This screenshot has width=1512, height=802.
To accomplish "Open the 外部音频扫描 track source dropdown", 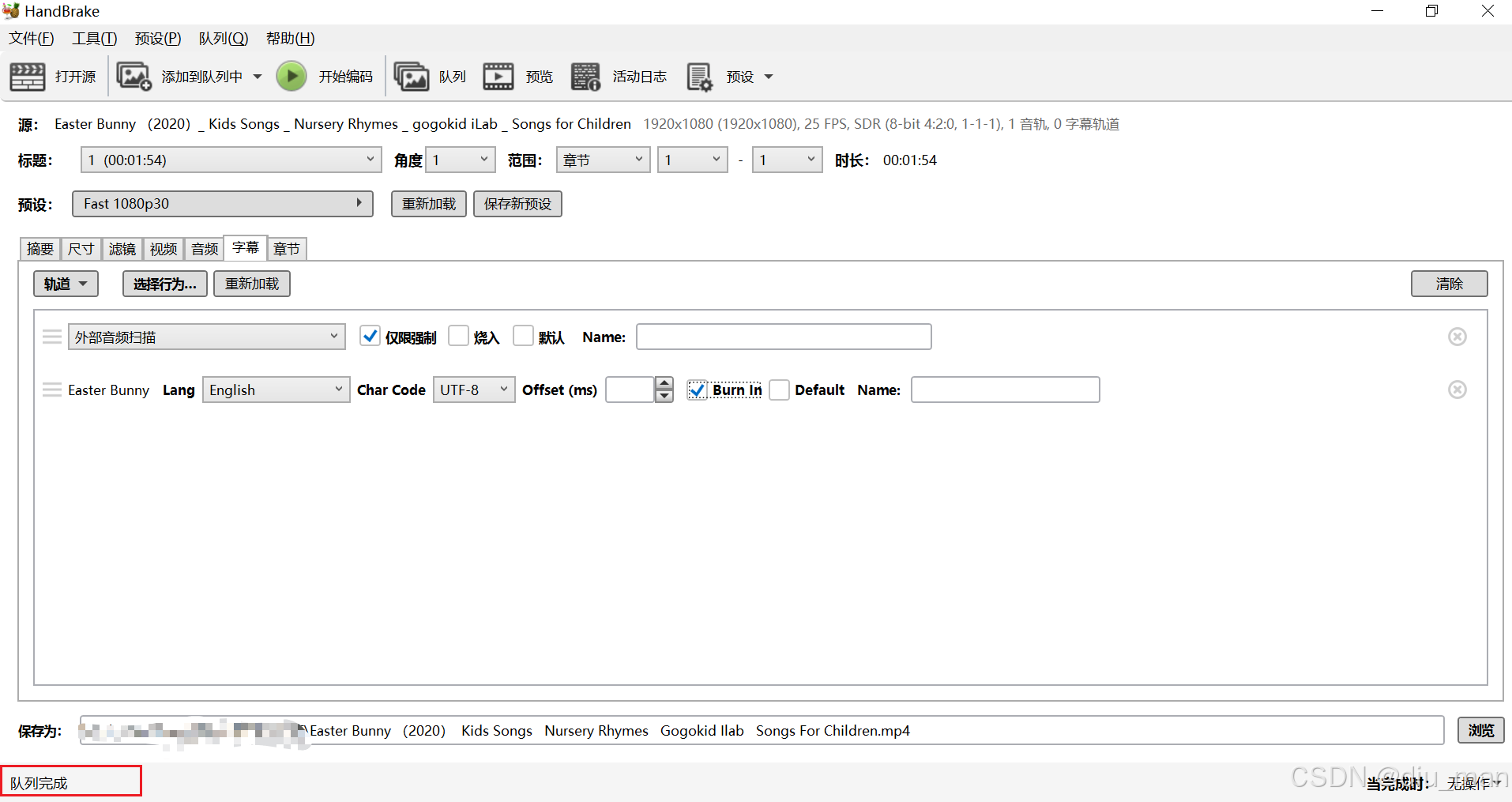I will 207,337.
